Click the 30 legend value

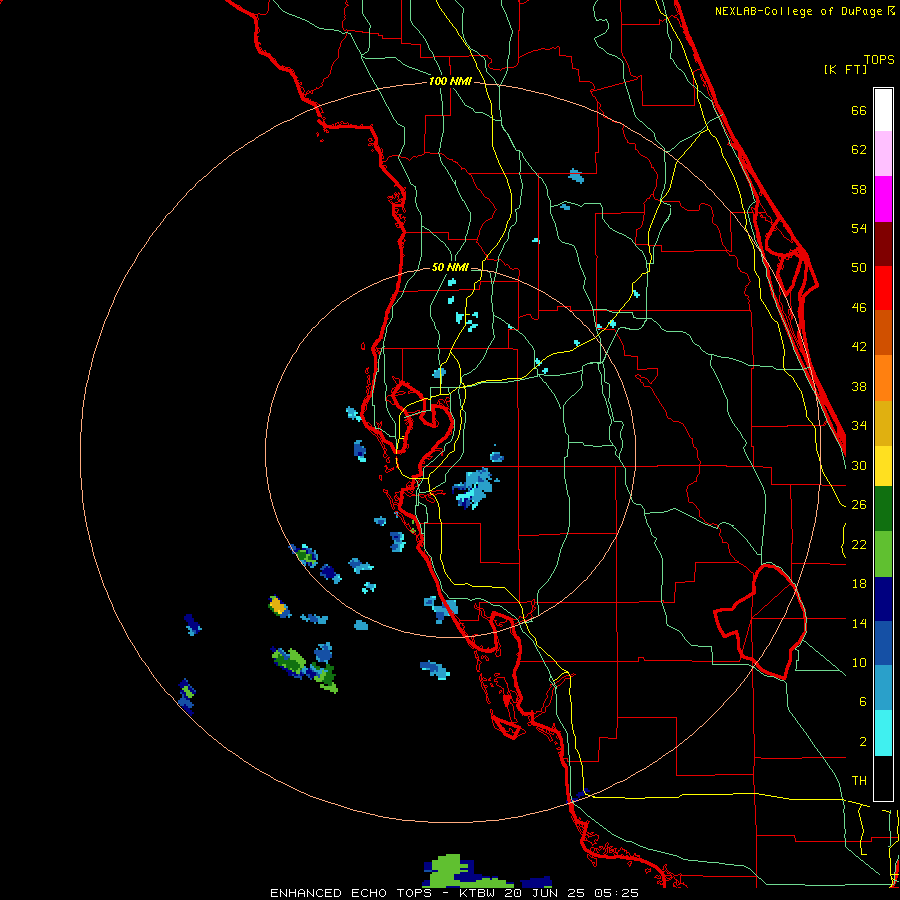859,465
